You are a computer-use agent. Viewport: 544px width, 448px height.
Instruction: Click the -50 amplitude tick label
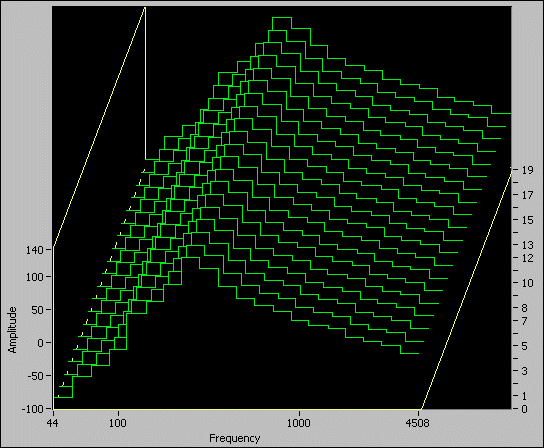pyautogui.click(x=35, y=376)
